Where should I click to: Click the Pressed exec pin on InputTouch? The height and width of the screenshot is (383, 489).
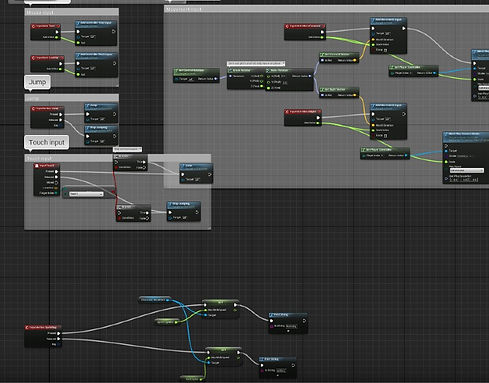click(56, 172)
